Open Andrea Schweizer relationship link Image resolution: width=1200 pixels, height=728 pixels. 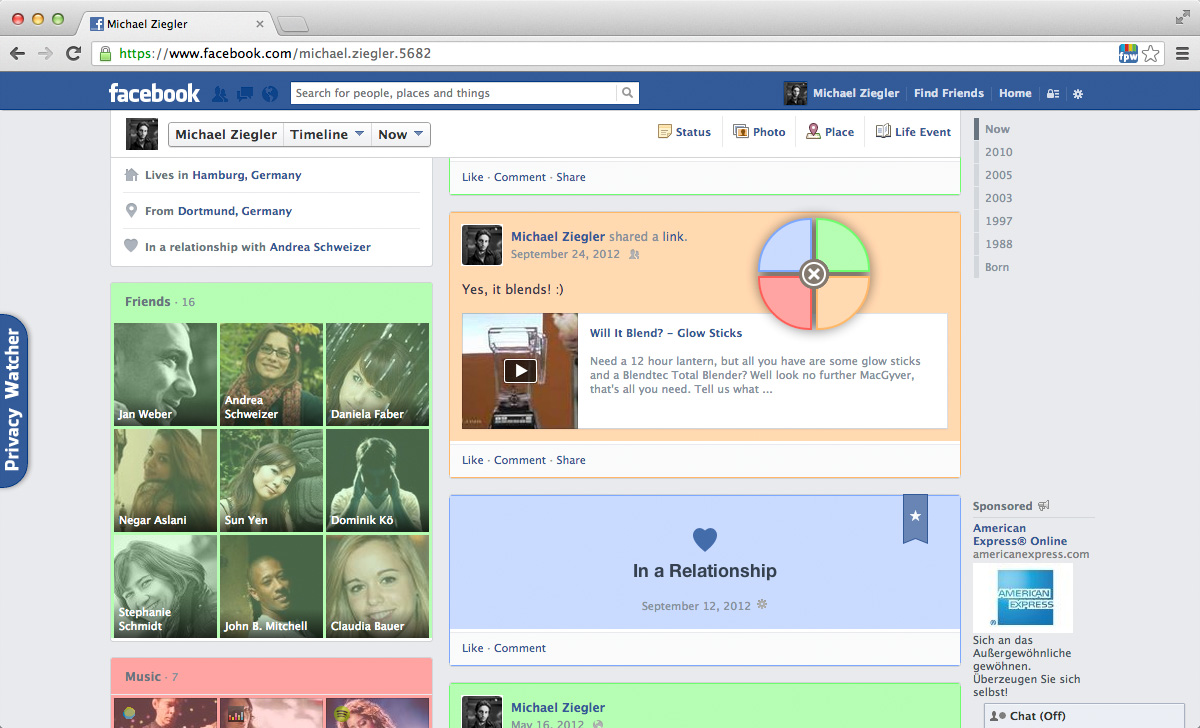pos(320,247)
